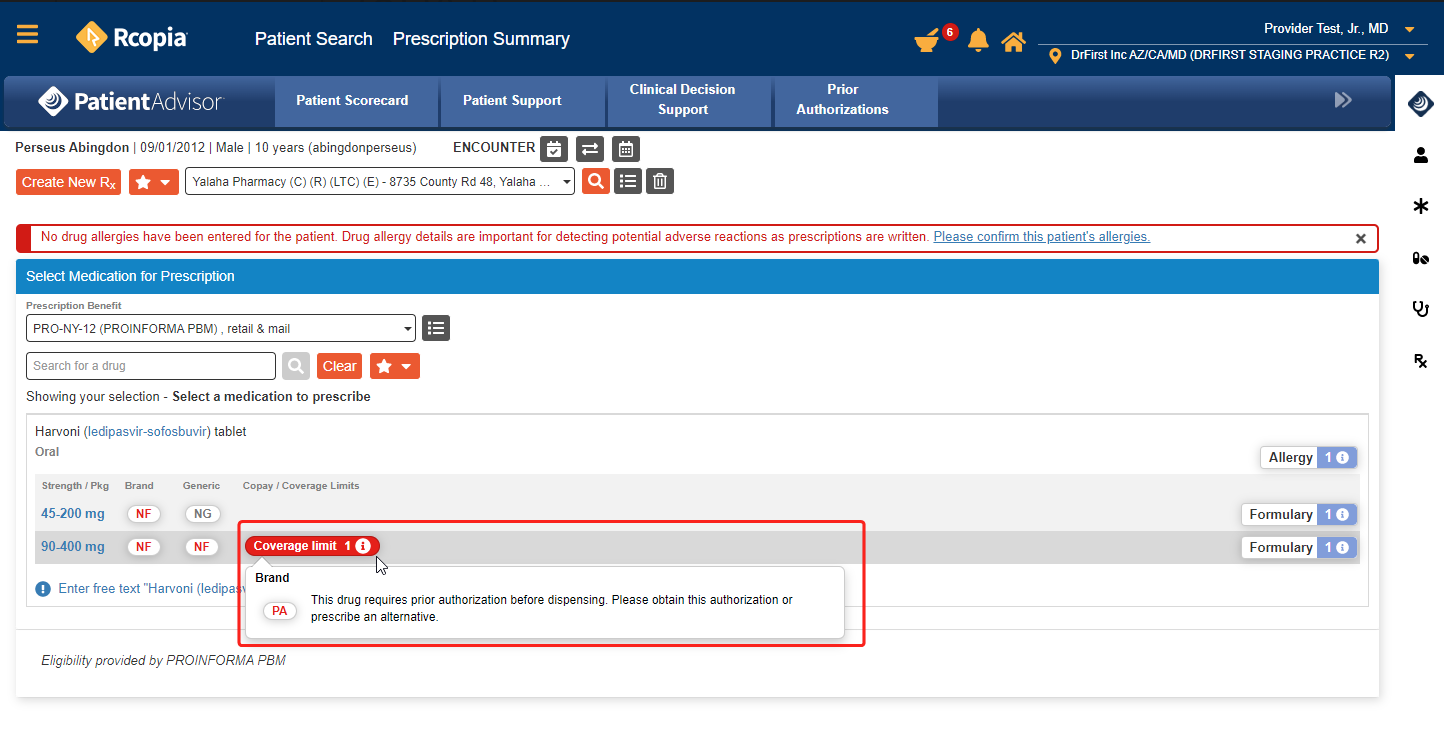The height and width of the screenshot is (741, 1444).
Task: Open the favorites star dropdown beside Clear
Action: (395, 366)
